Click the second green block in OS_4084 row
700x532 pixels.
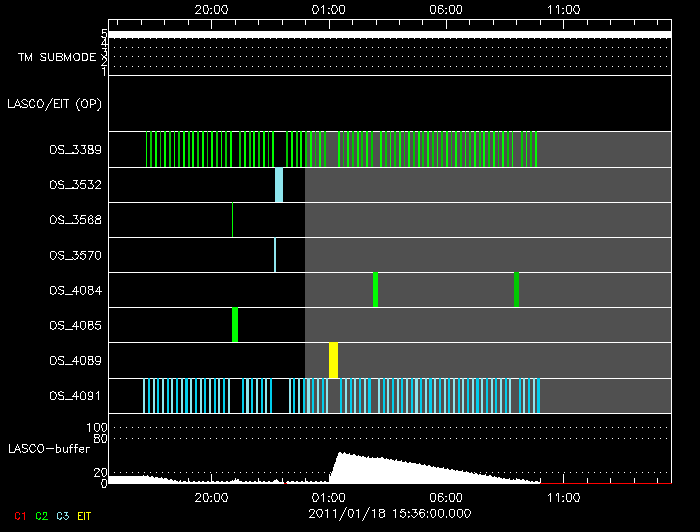(517, 290)
